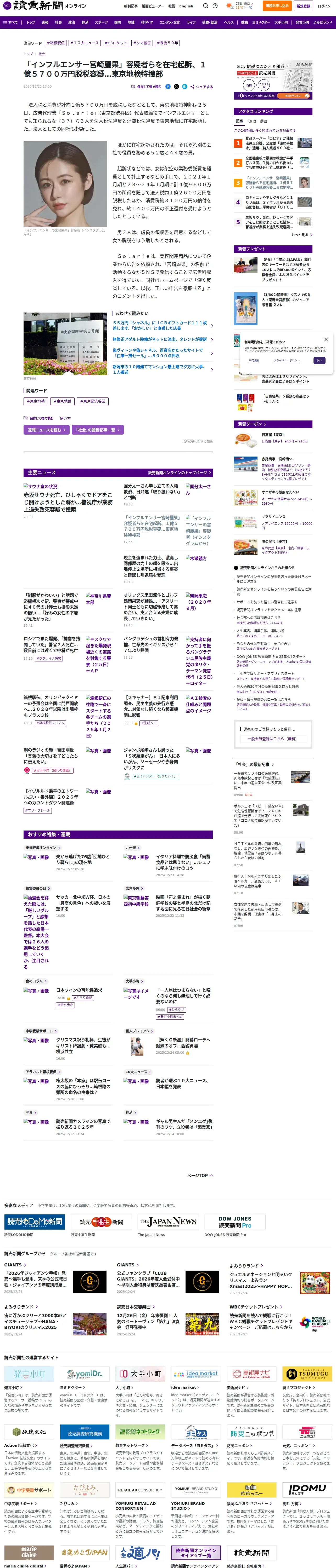336x1568 pixels.
Task: Open the 大手小町 site logo
Action: click(140, 1374)
